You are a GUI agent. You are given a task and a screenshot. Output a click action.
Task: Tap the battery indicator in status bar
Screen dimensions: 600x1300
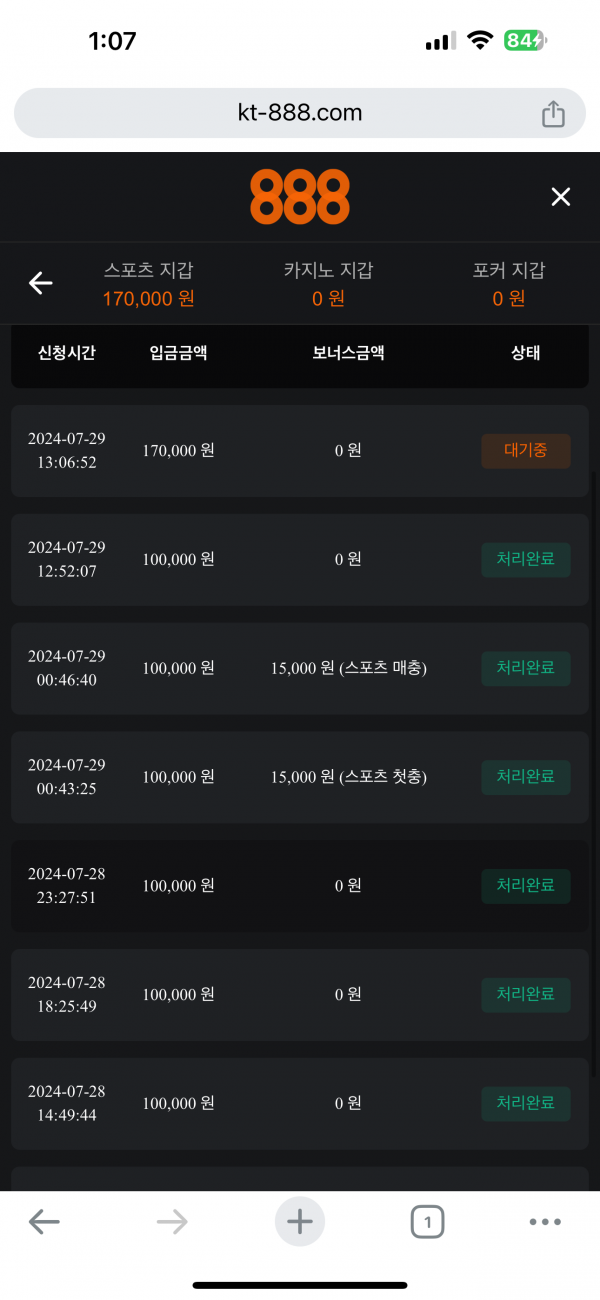[x=525, y=41]
